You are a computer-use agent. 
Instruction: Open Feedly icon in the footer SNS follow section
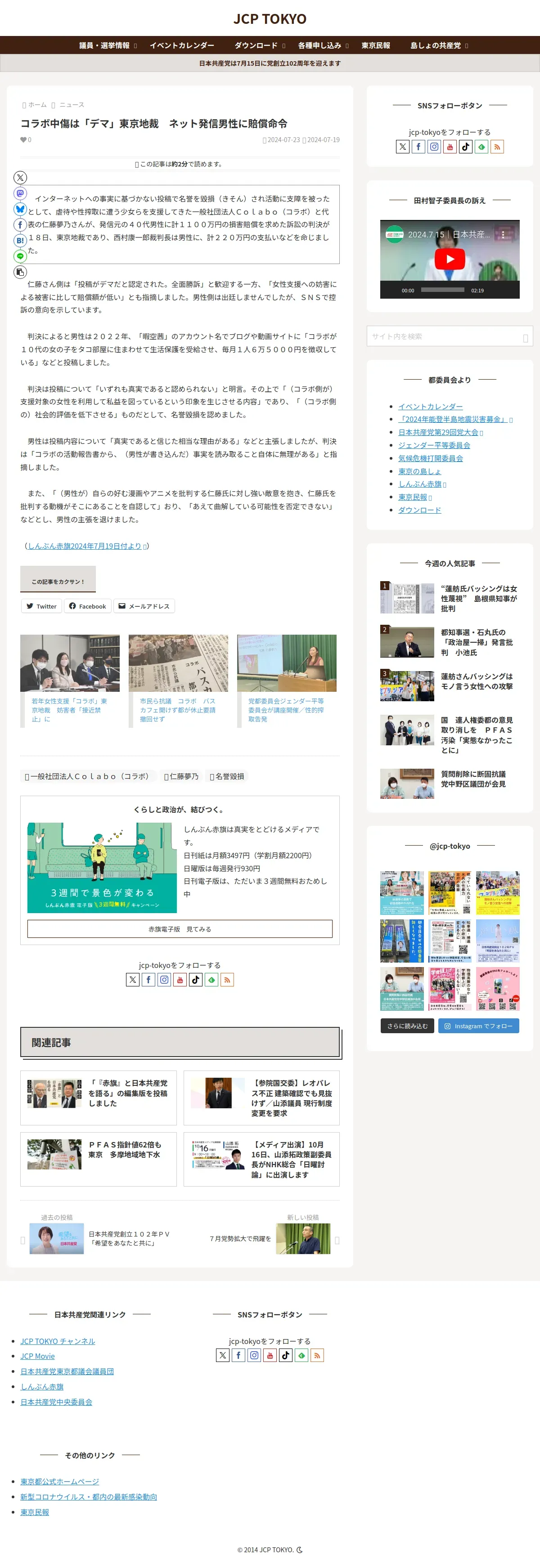pyautogui.click(x=302, y=1355)
